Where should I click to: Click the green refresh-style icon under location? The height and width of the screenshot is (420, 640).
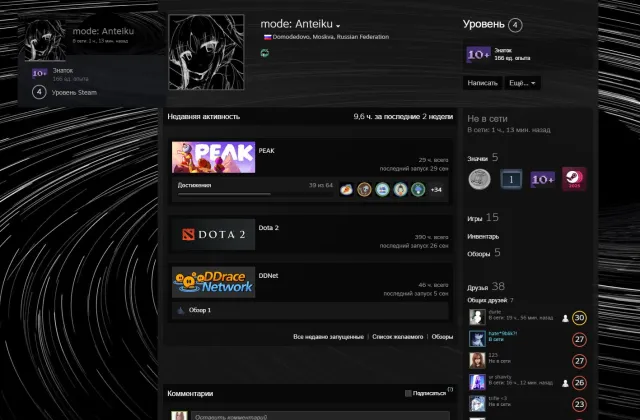coord(265,53)
